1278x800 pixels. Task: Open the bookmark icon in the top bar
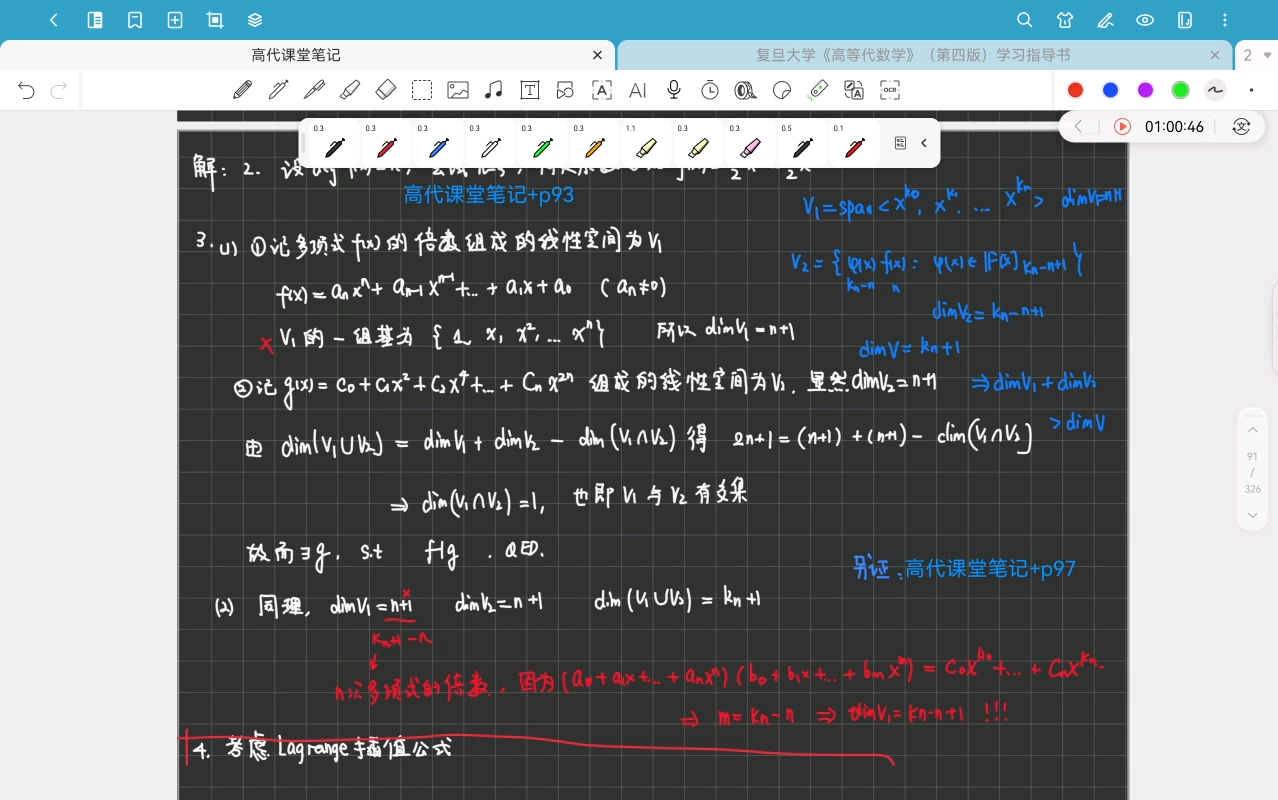click(x=135, y=20)
